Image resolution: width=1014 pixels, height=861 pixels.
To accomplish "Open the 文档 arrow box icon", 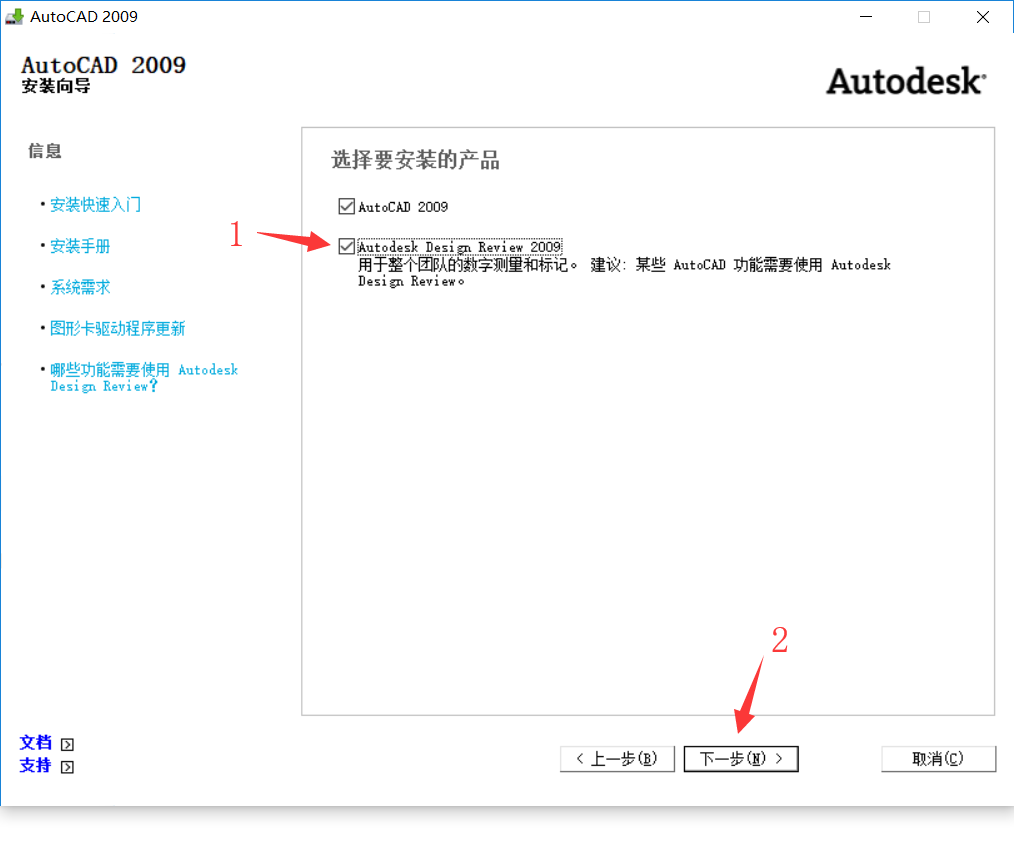I will 67,744.
